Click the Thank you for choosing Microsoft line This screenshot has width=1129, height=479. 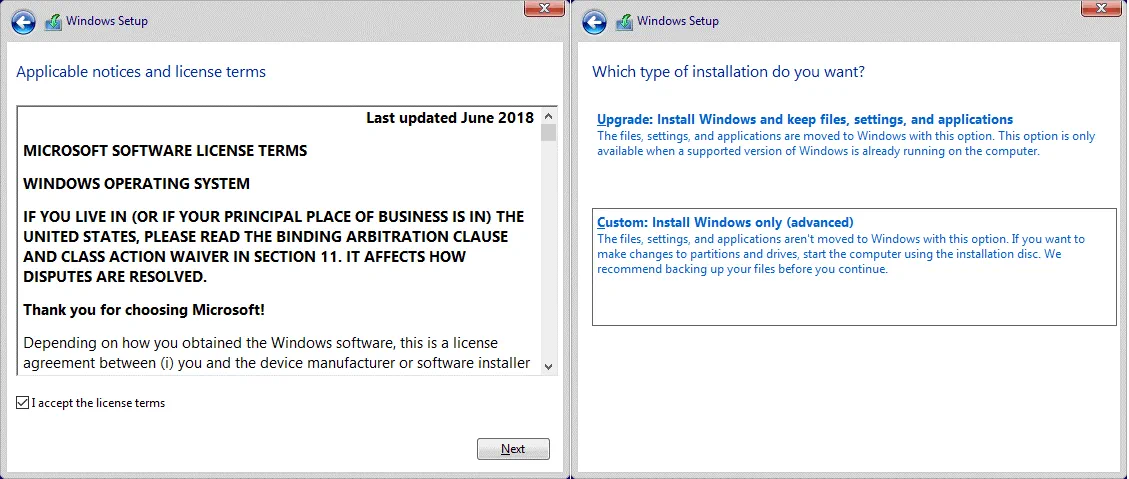tap(144, 310)
